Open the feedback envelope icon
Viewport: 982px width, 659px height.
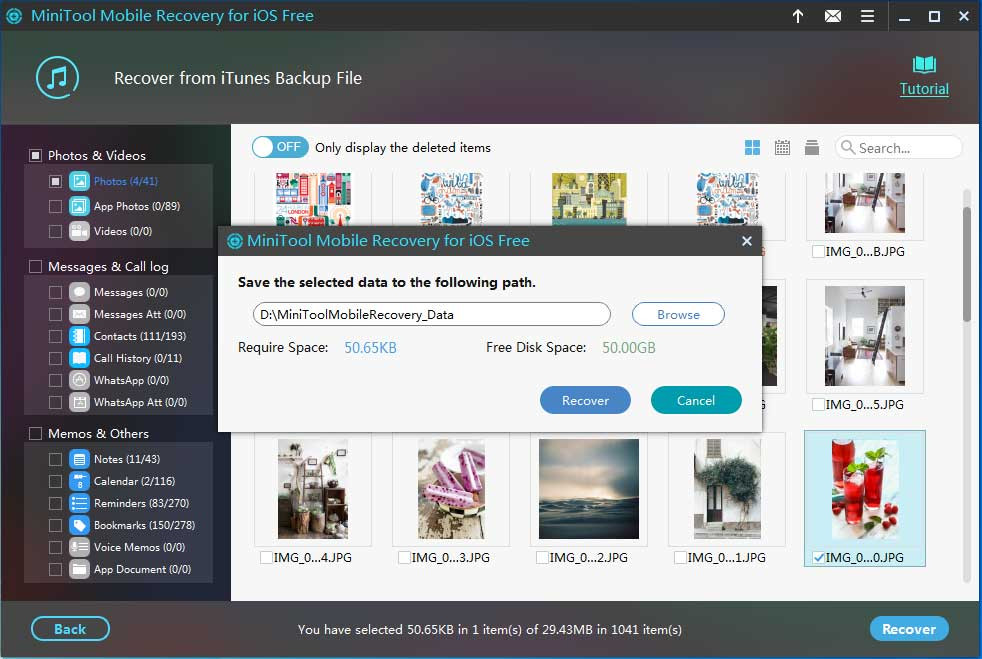point(833,16)
